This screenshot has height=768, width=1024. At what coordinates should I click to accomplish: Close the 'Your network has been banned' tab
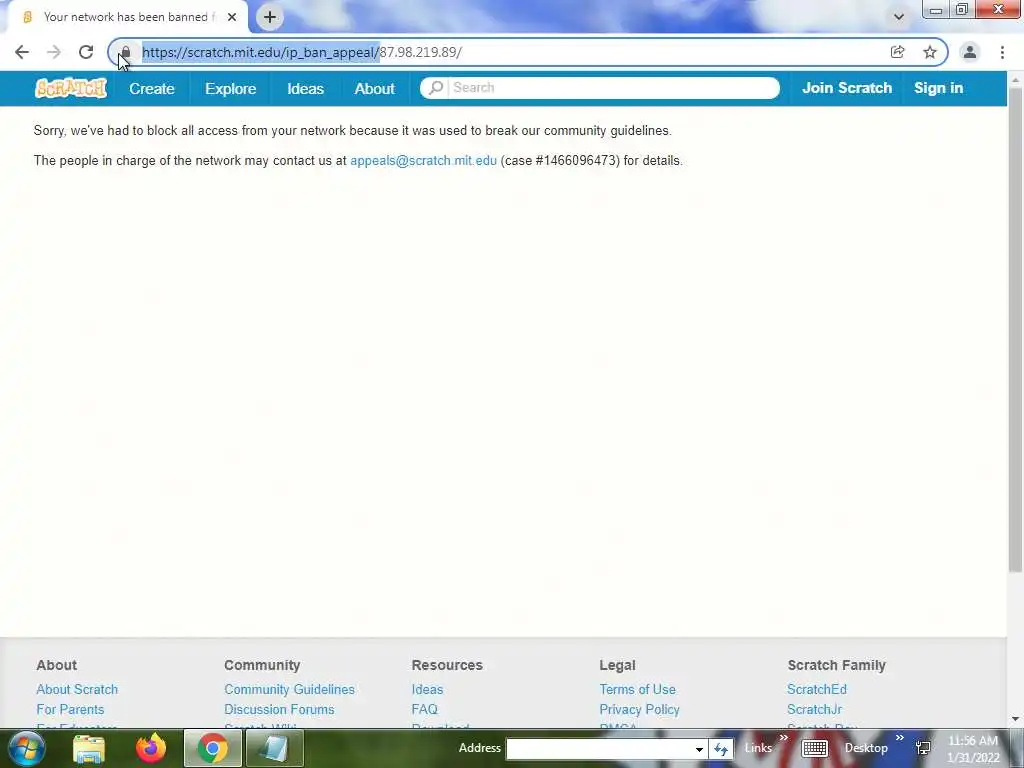pos(232,17)
